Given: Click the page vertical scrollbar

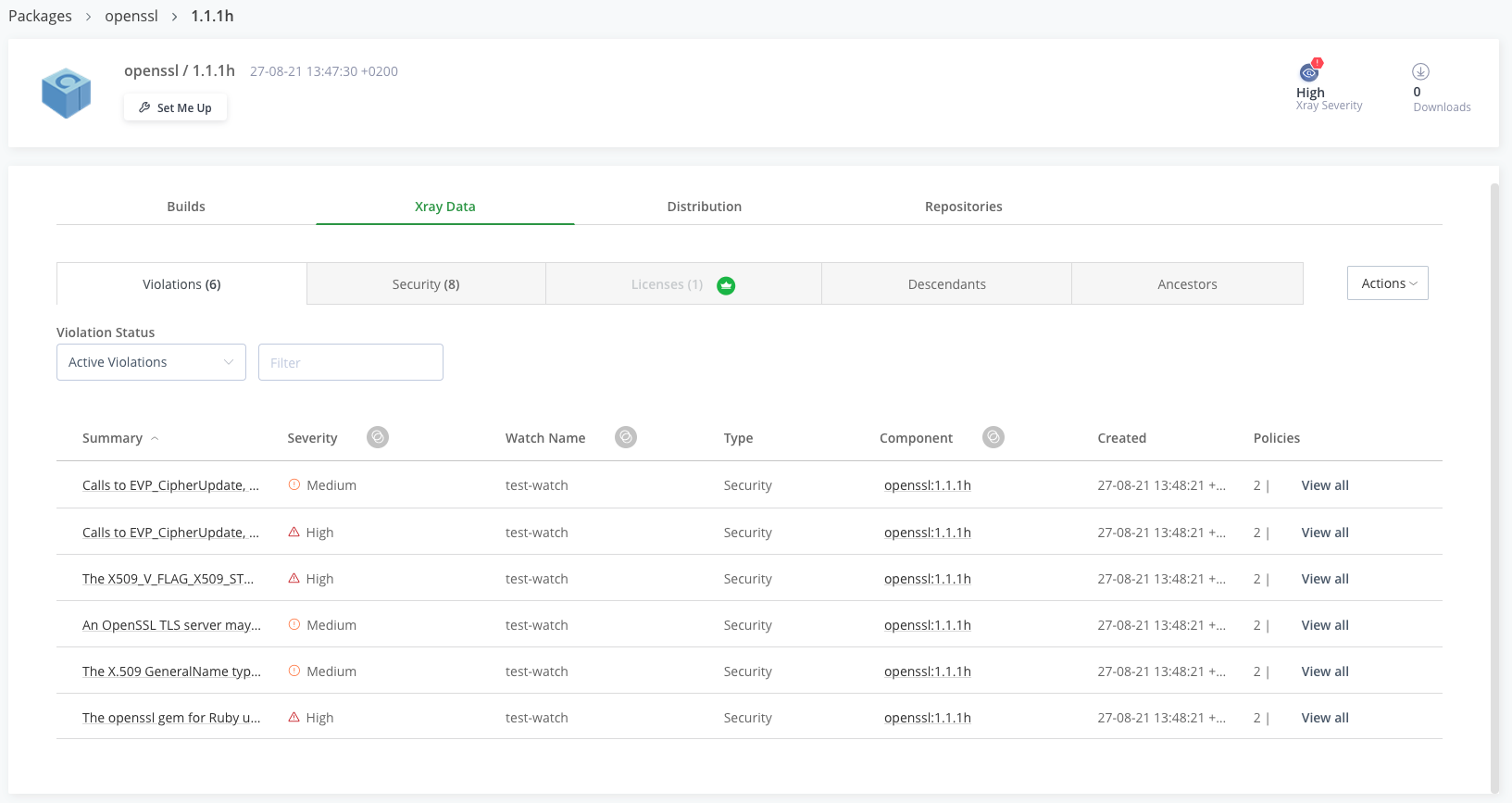Looking at the screenshot, I should point(1493,486).
